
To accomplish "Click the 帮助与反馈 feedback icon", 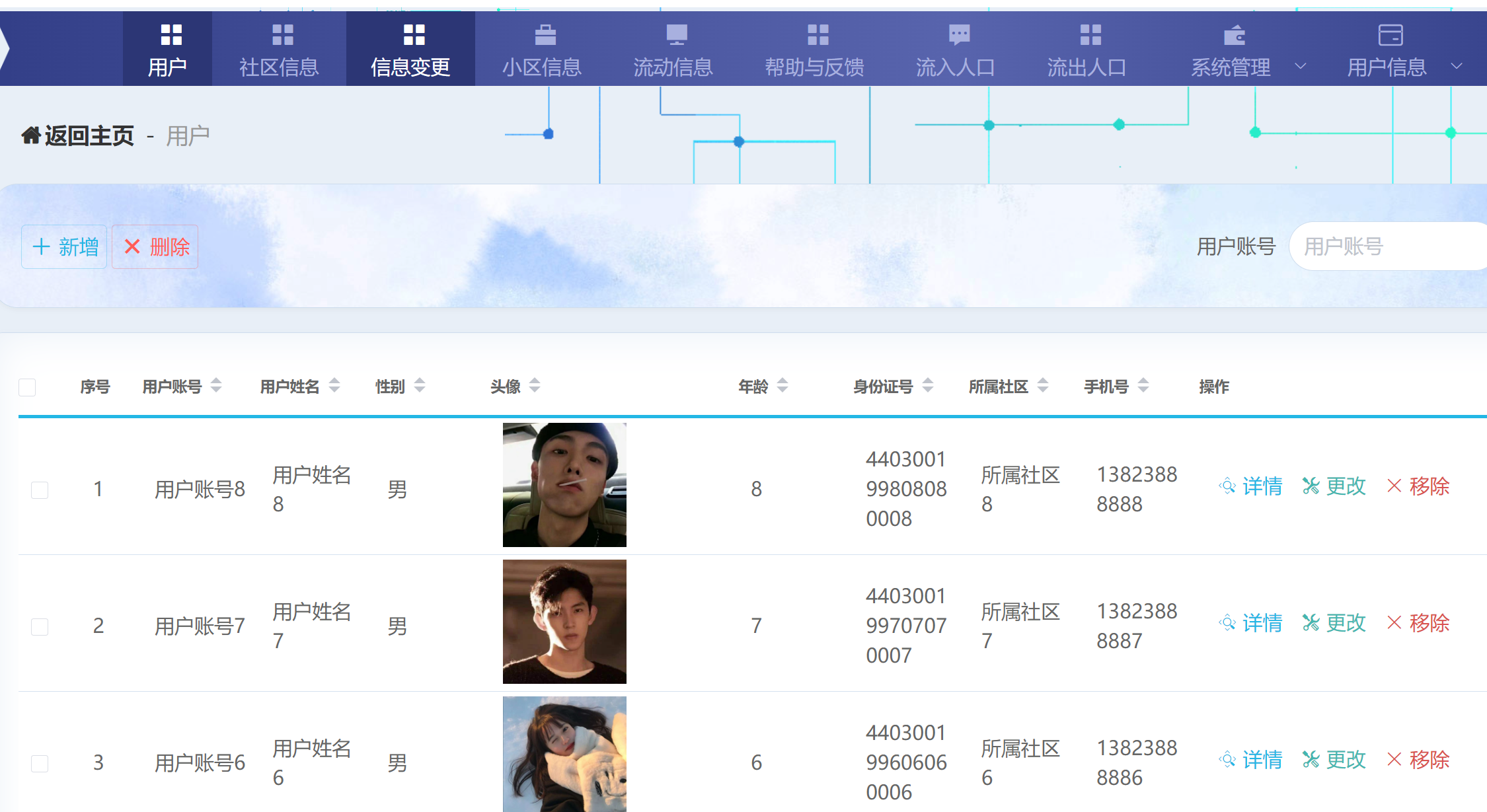I will point(817,34).
